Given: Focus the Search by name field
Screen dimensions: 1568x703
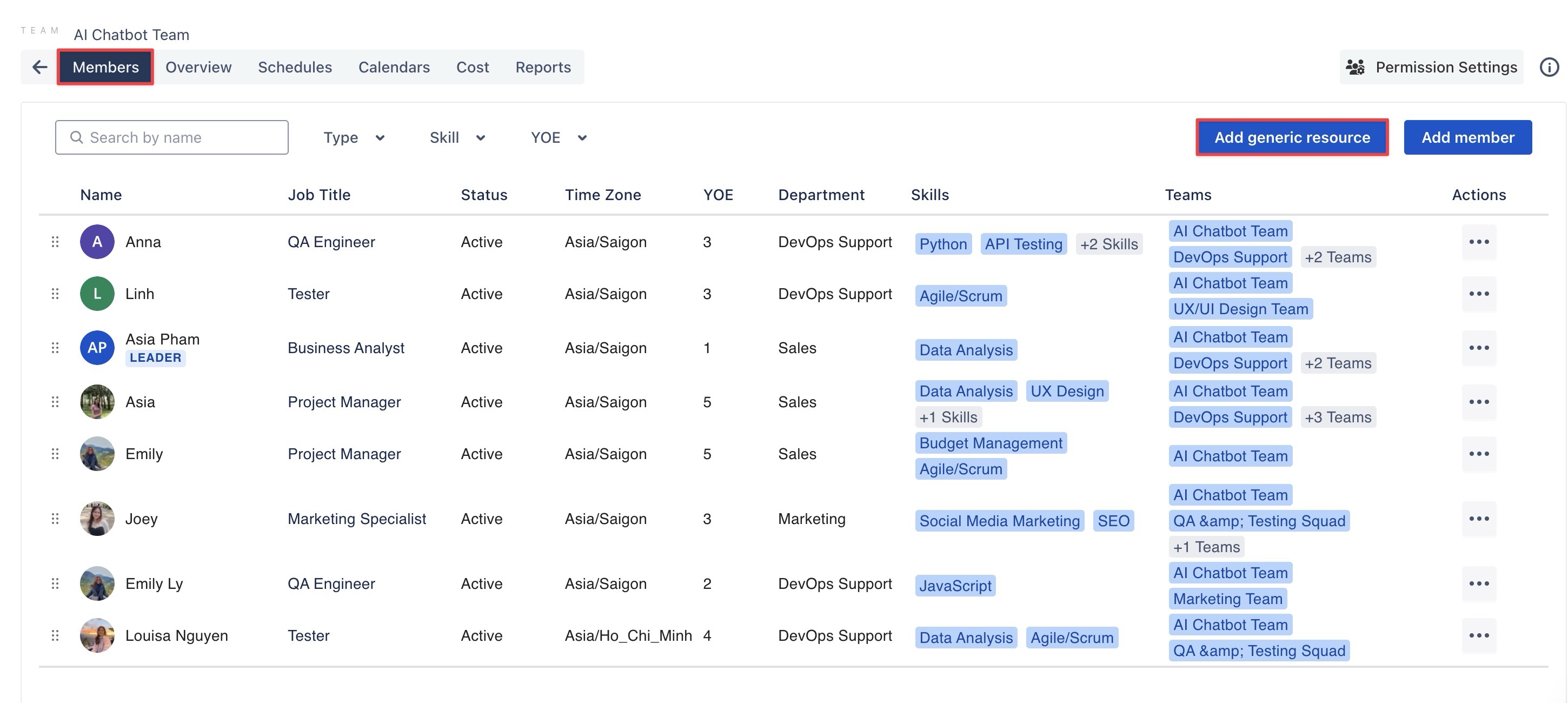Looking at the screenshot, I should point(171,137).
